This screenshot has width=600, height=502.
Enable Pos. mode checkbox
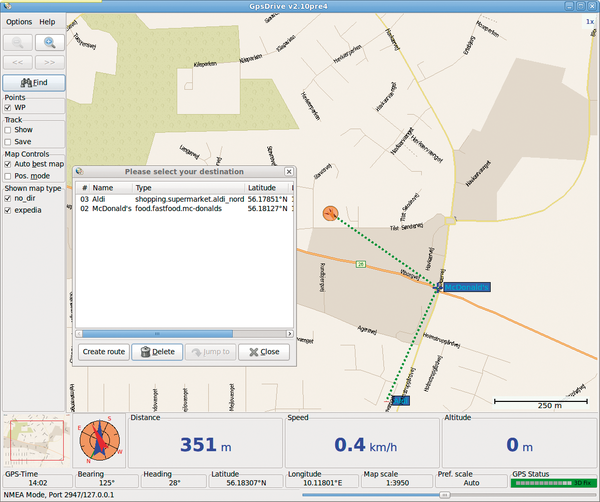coord(9,176)
